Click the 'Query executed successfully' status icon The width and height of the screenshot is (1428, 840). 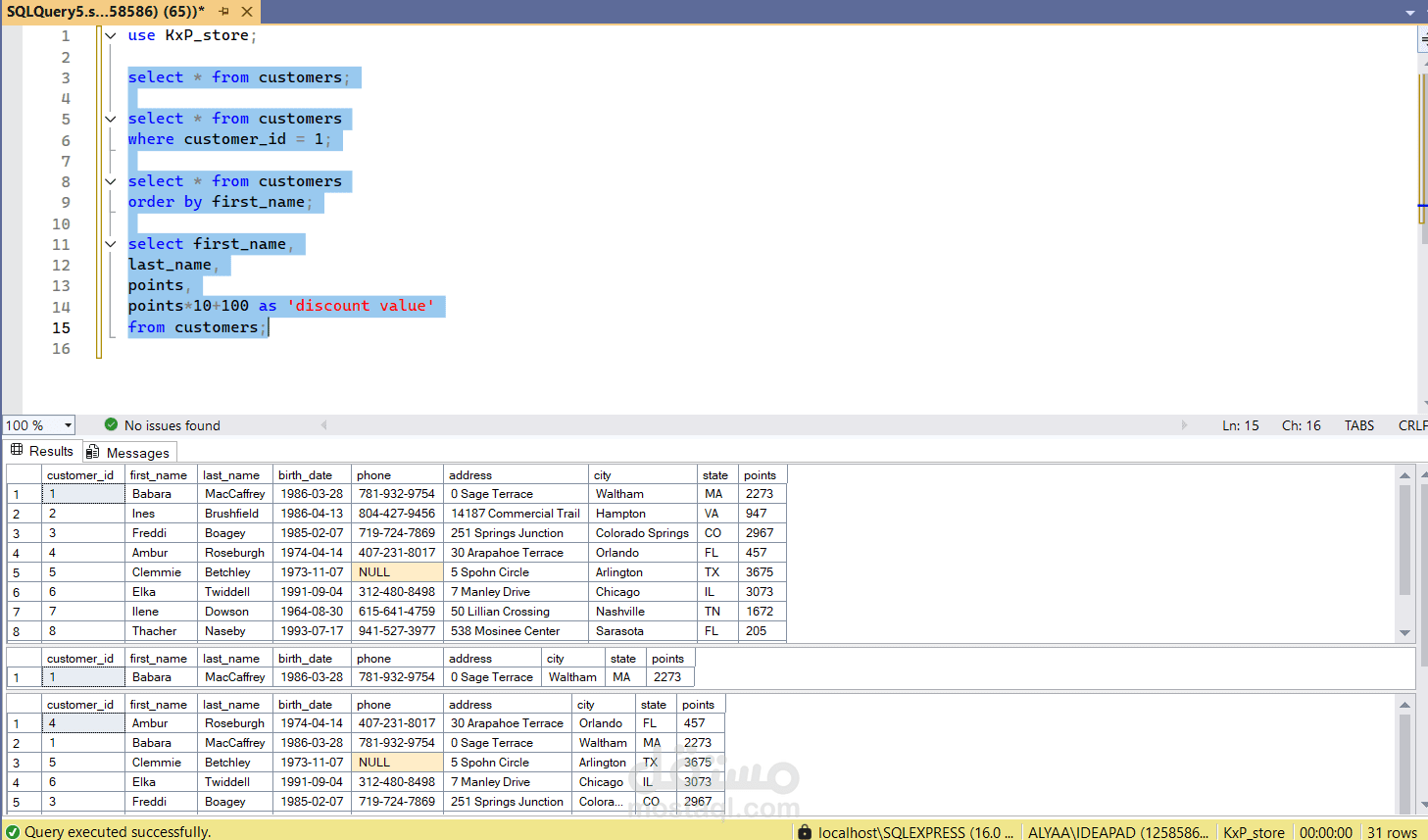coord(13,831)
